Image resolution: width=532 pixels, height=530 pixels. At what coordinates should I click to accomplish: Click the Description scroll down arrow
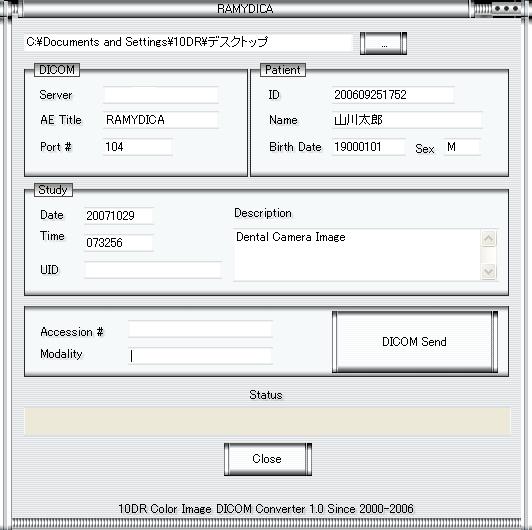click(x=489, y=271)
